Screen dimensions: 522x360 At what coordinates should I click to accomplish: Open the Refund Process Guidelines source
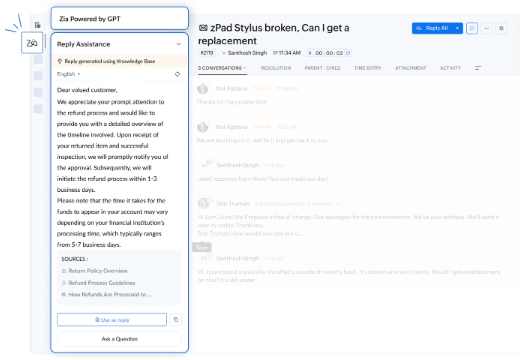point(98,283)
